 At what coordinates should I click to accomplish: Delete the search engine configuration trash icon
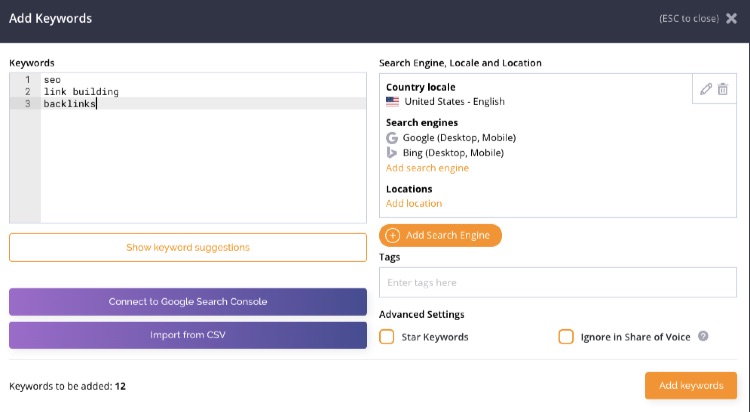[x=723, y=89]
